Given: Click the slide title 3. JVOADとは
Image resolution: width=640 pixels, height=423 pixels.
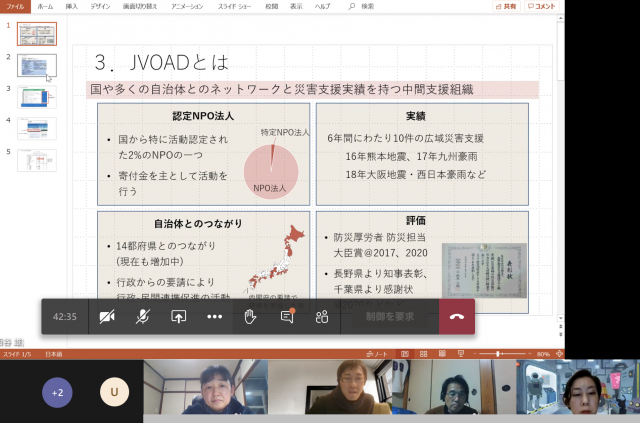Looking at the screenshot, I should pyautogui.click(x=161, y=62).
